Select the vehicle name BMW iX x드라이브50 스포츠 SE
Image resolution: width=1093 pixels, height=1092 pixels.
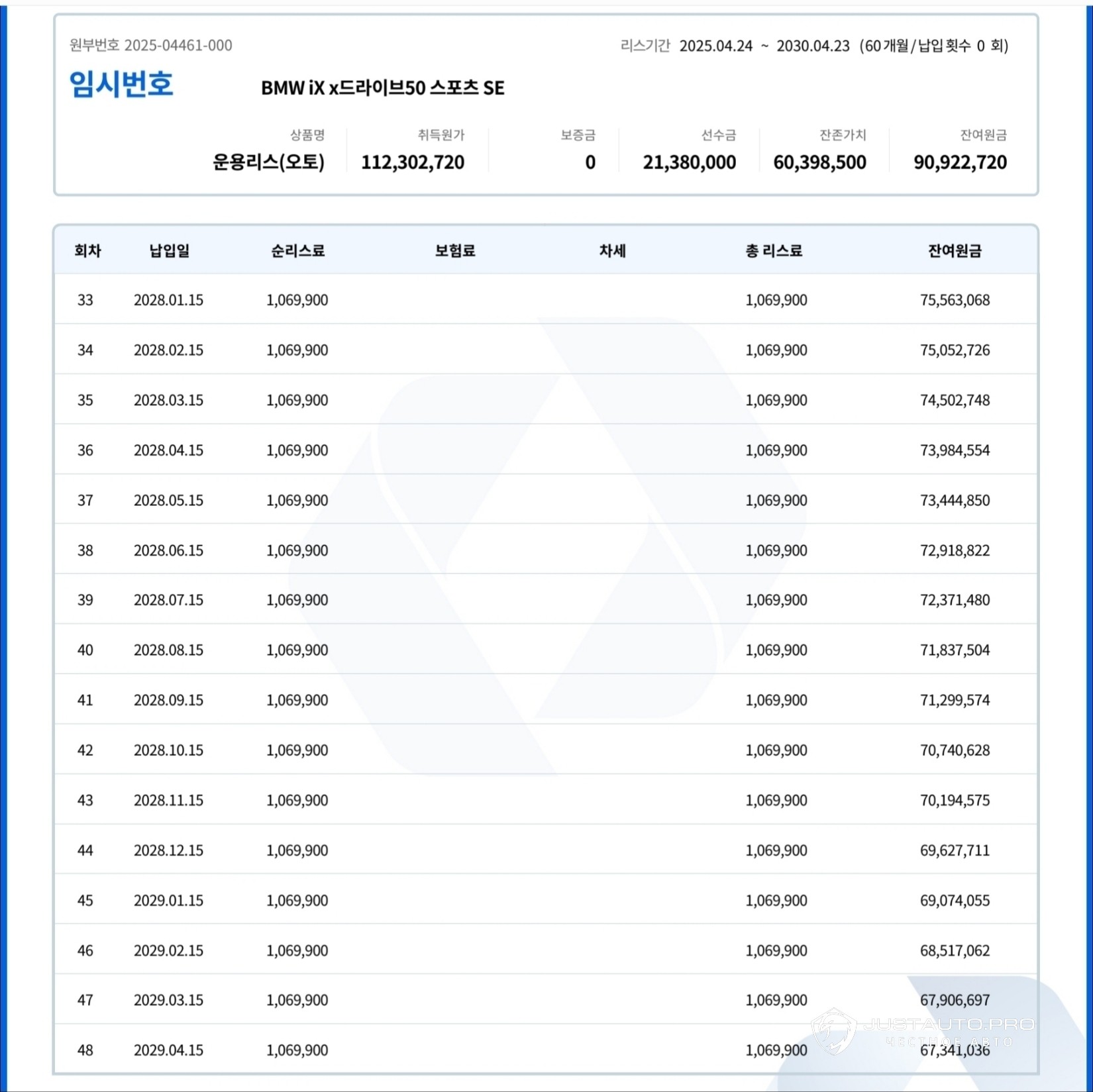[383, 87]
